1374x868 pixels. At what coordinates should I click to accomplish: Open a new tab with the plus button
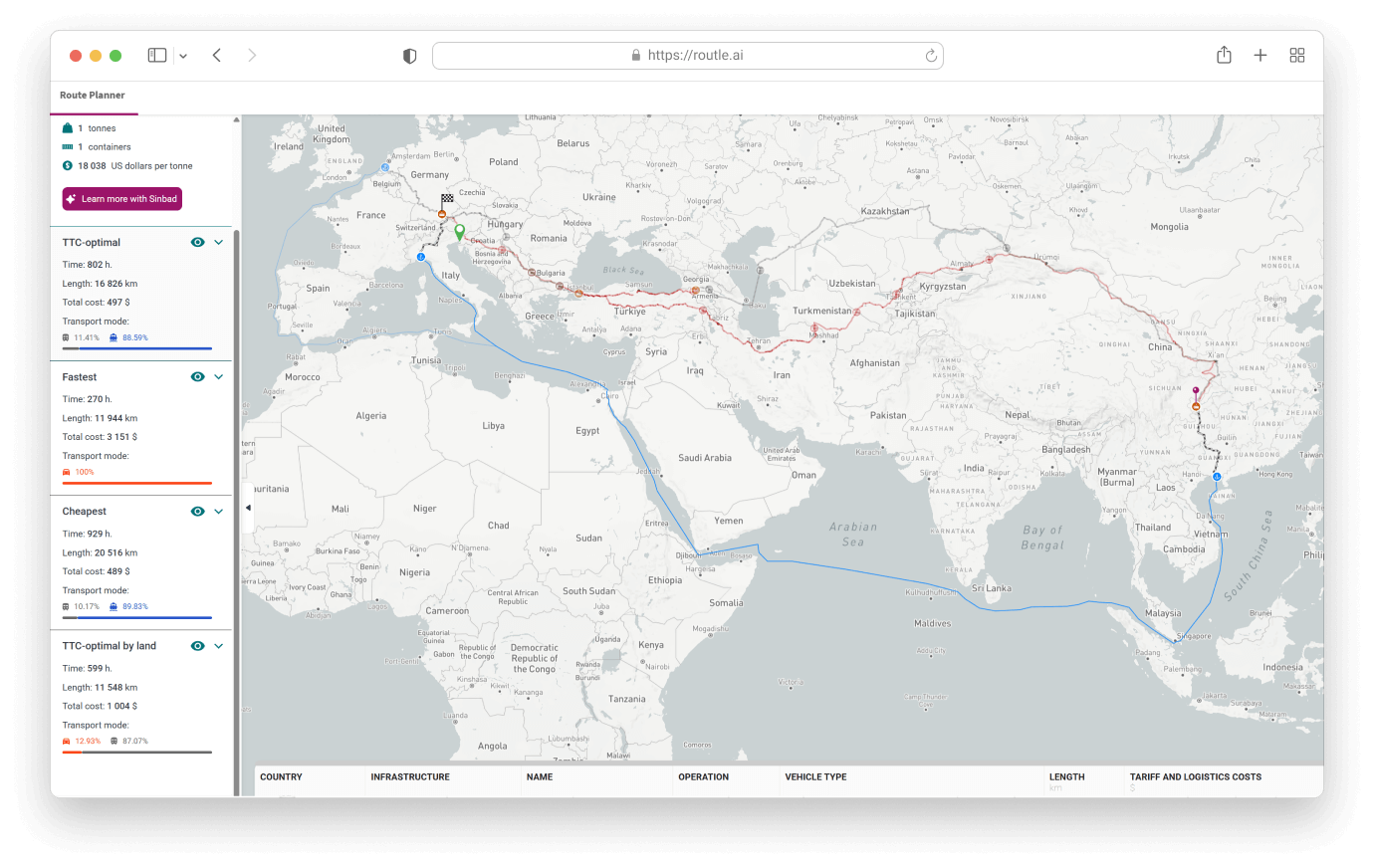pyautogui.click(x=1260, y=55)
